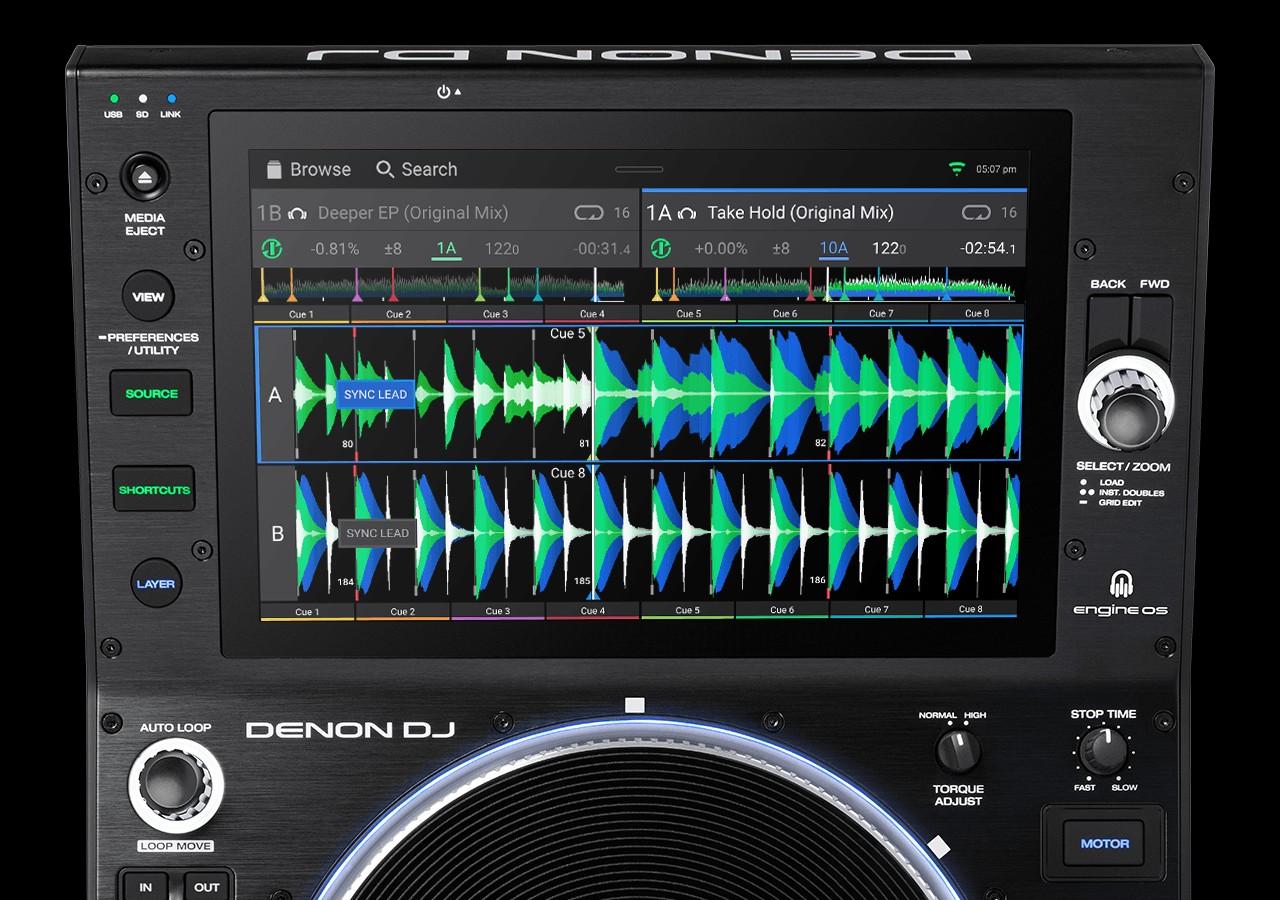
Task: Select the Take Hold deck header
Action: [800, 212]
